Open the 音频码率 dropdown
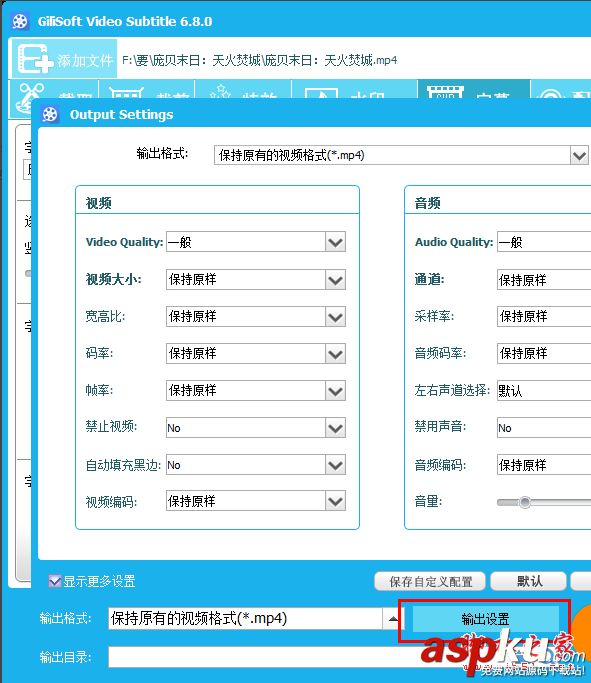591x683 pixels. tap(544, 353)
